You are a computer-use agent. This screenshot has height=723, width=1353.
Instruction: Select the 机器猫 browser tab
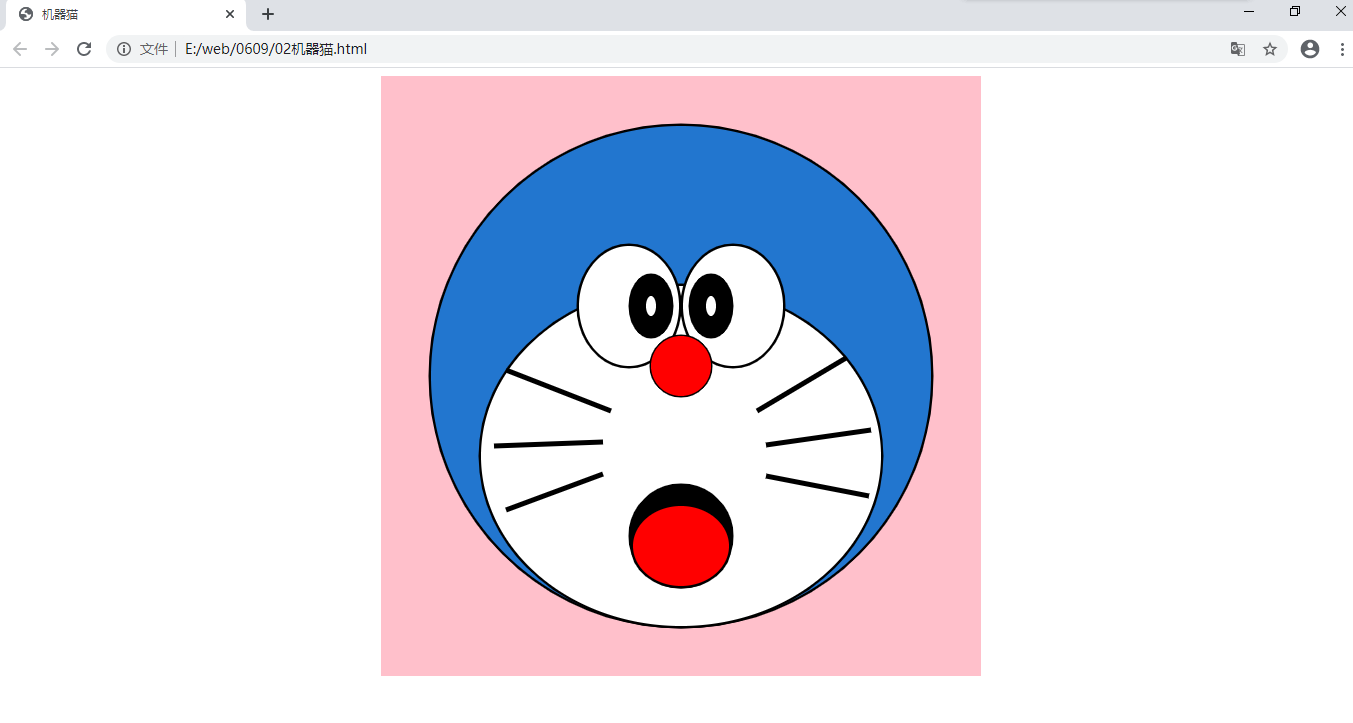tap(124, 15)
